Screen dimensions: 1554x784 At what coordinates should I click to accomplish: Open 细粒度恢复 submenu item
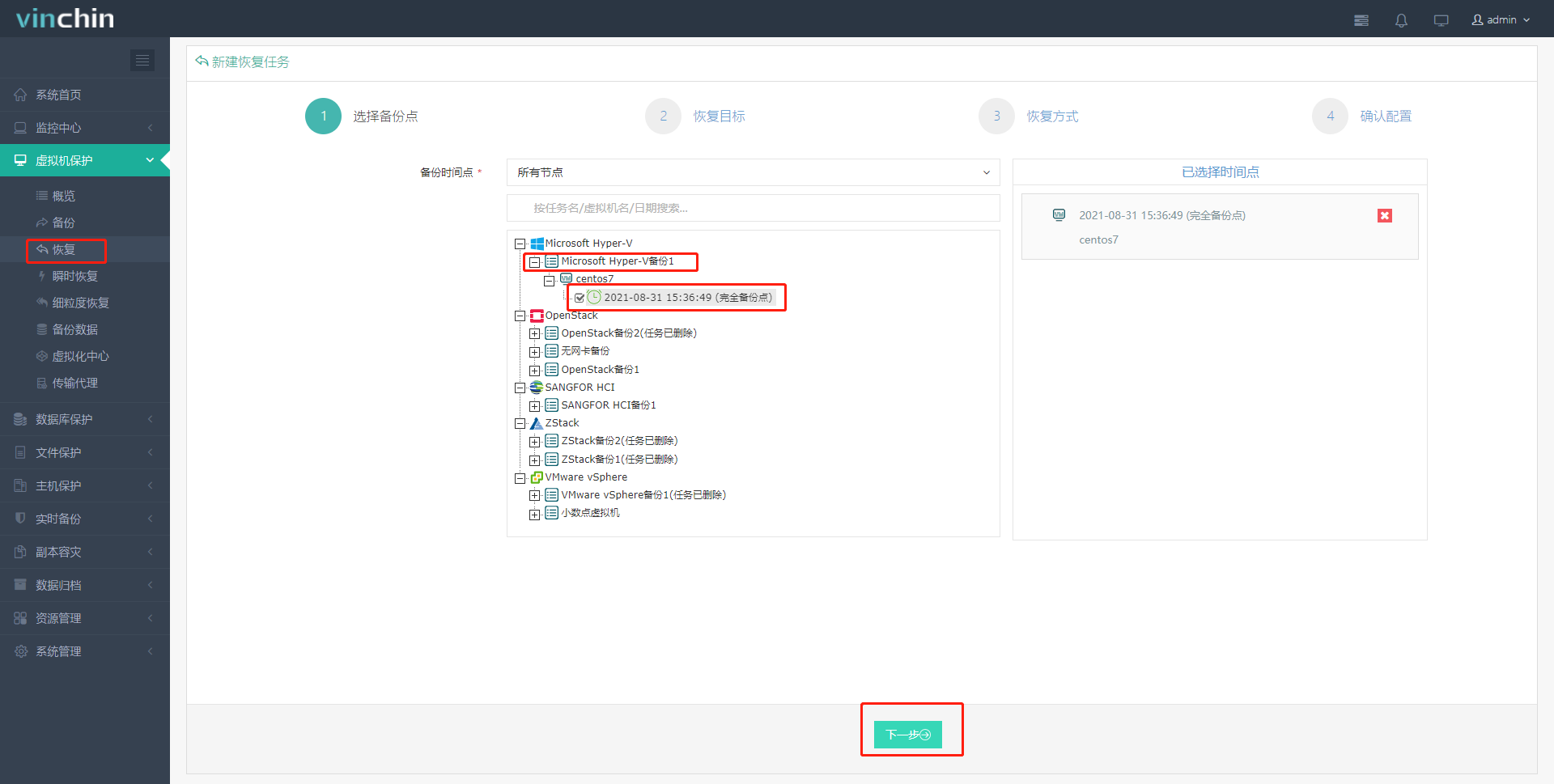80,303
